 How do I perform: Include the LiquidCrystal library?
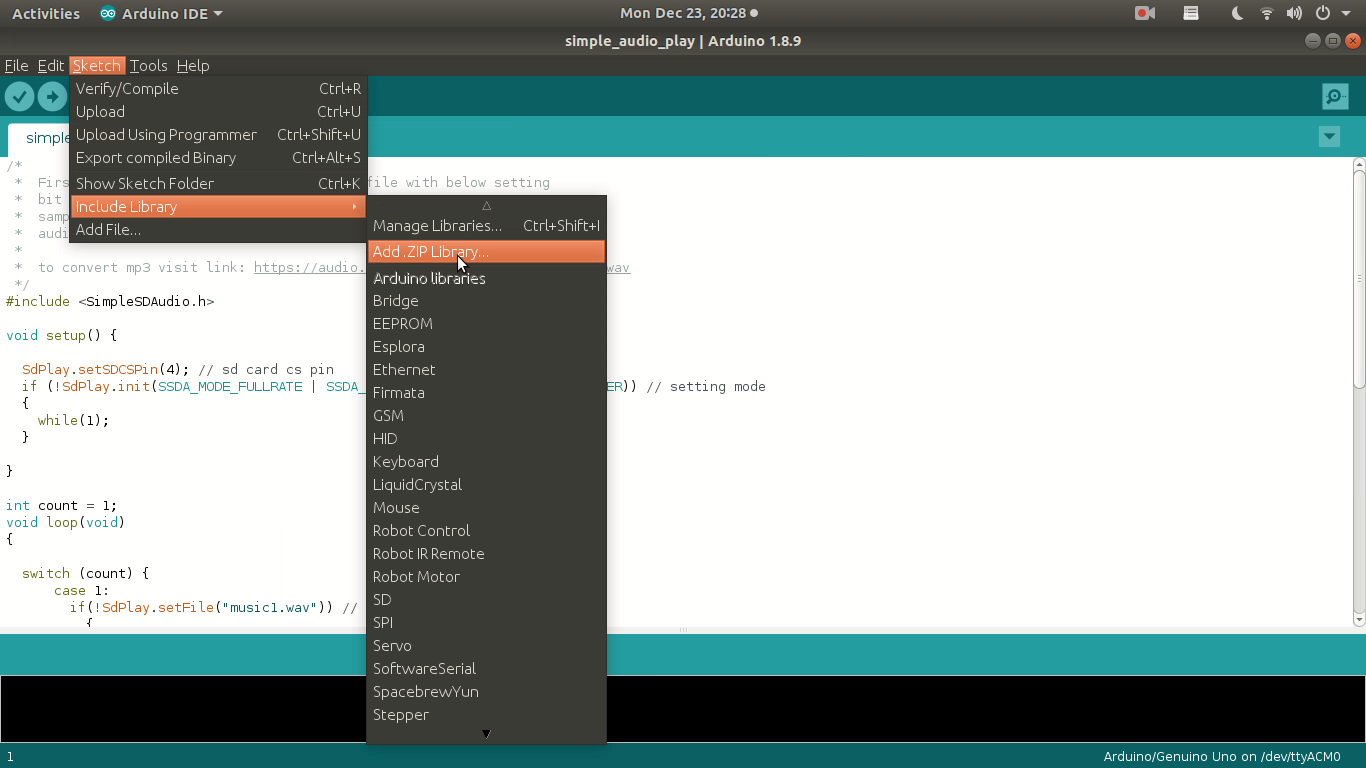pos(486,485)
